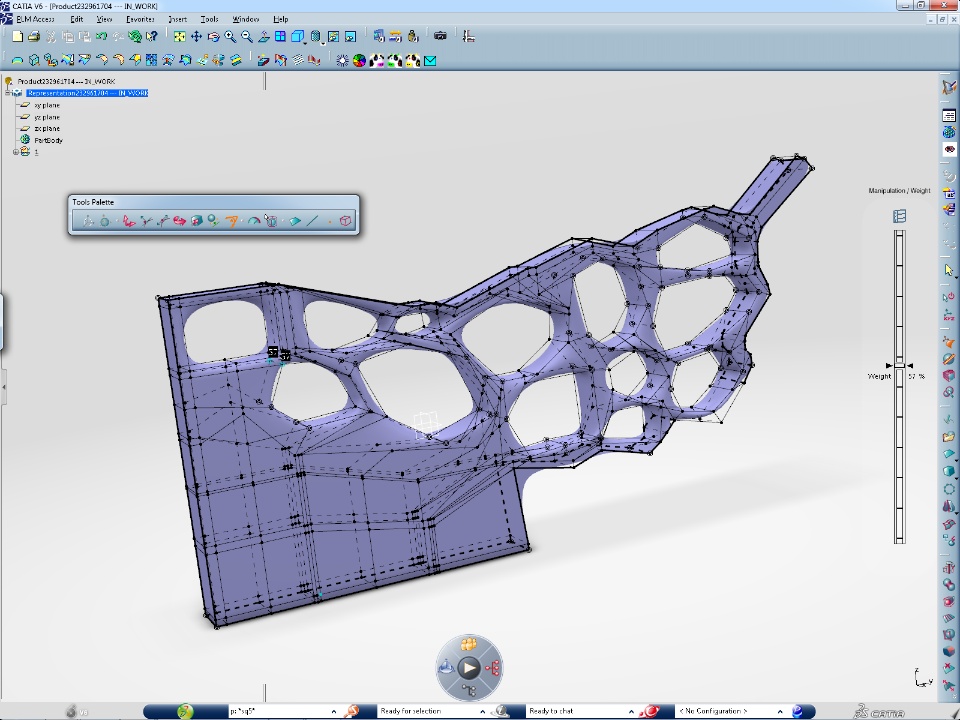The width and height of the screenshot is (960, 720).
Task: Select the Pan view tool
Action: tap(196, 37)
